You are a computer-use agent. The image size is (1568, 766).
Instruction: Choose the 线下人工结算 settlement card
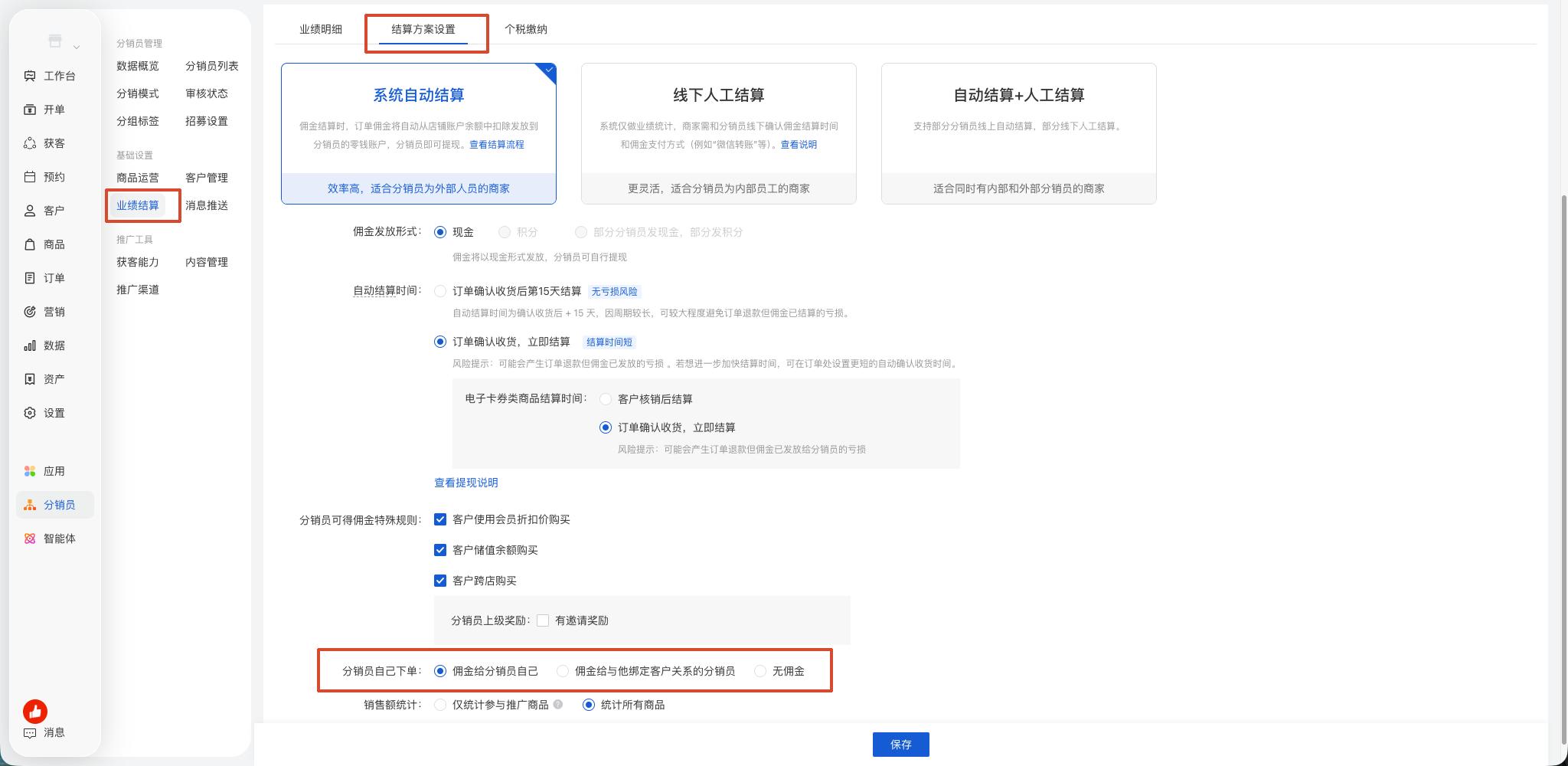[x=719, y=133]
